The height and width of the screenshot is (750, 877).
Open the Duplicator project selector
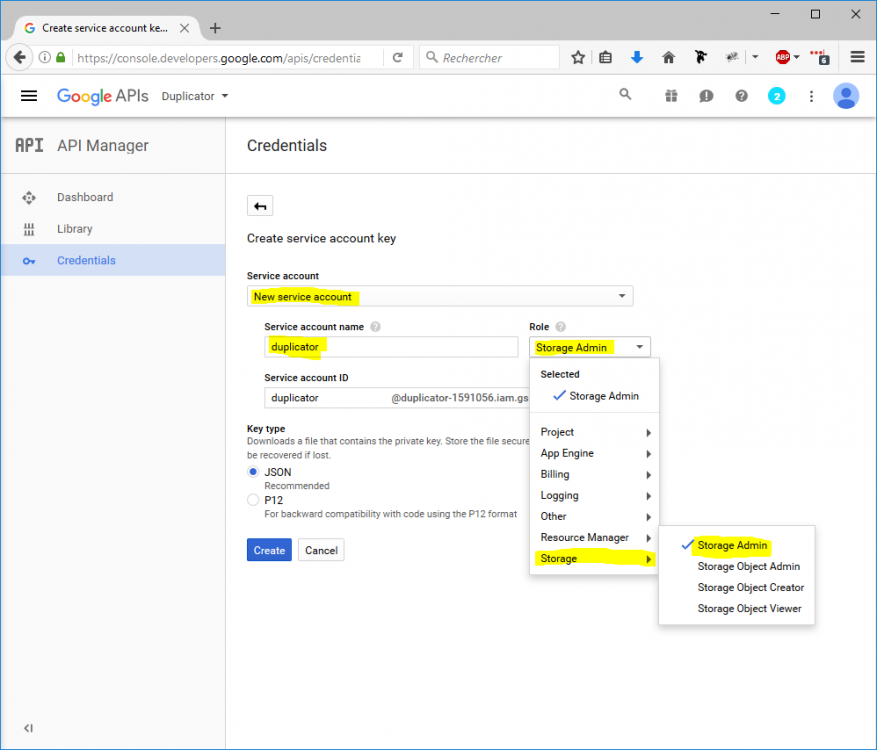pos(195,96)
